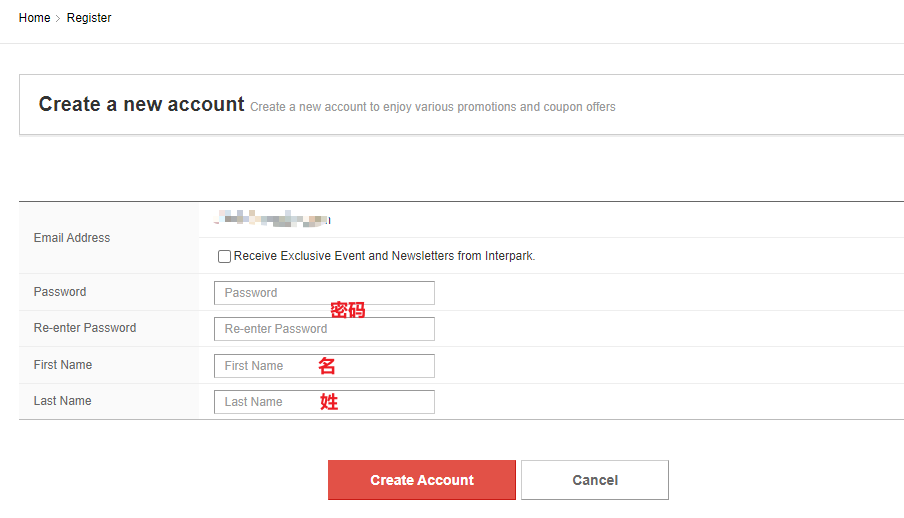904x518 pixels.
Task: Focus the Password input field
Action: click(324, 293)
